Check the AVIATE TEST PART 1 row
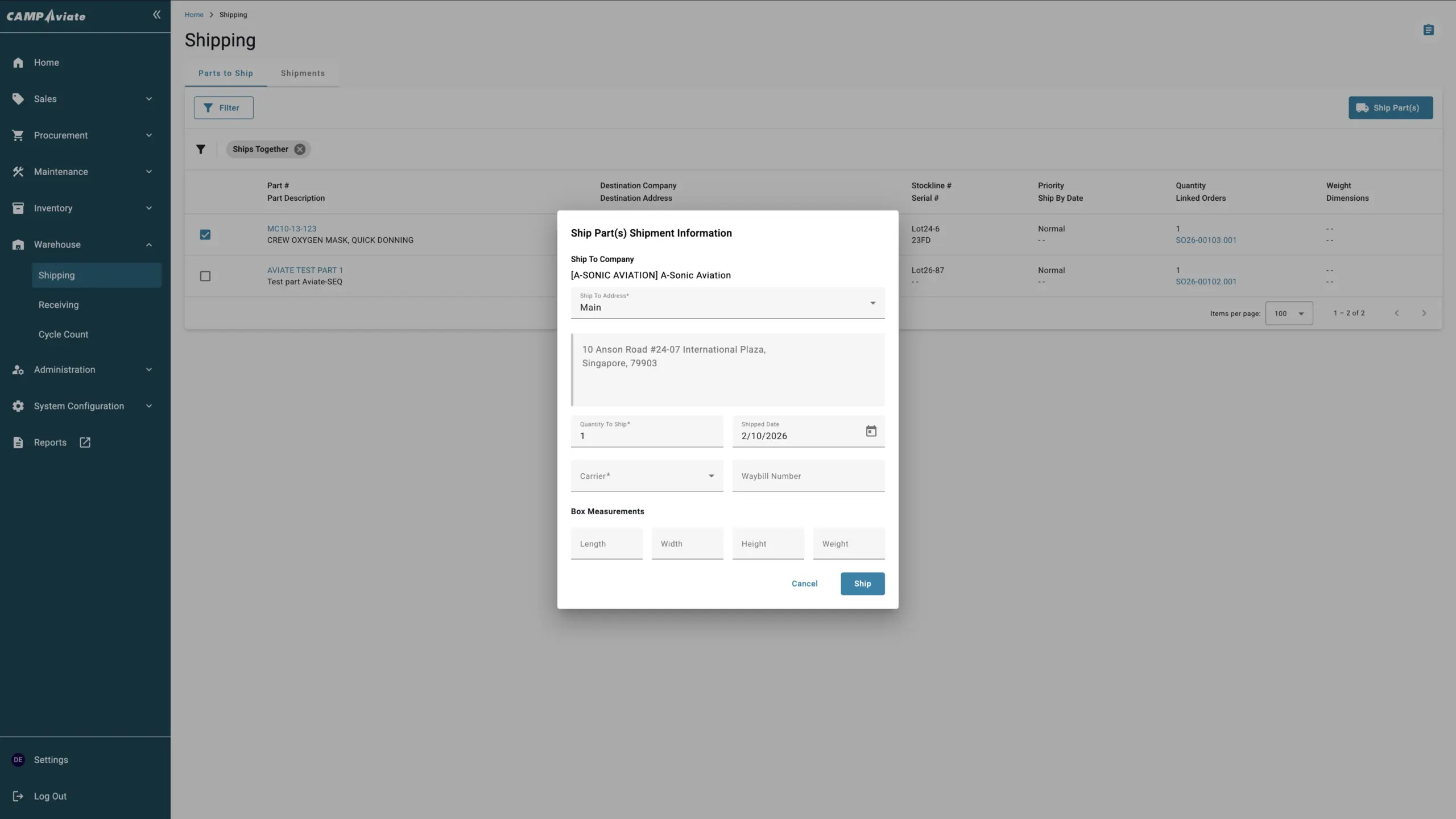This screenshot has width=1456, height=819. click(205, 276)
